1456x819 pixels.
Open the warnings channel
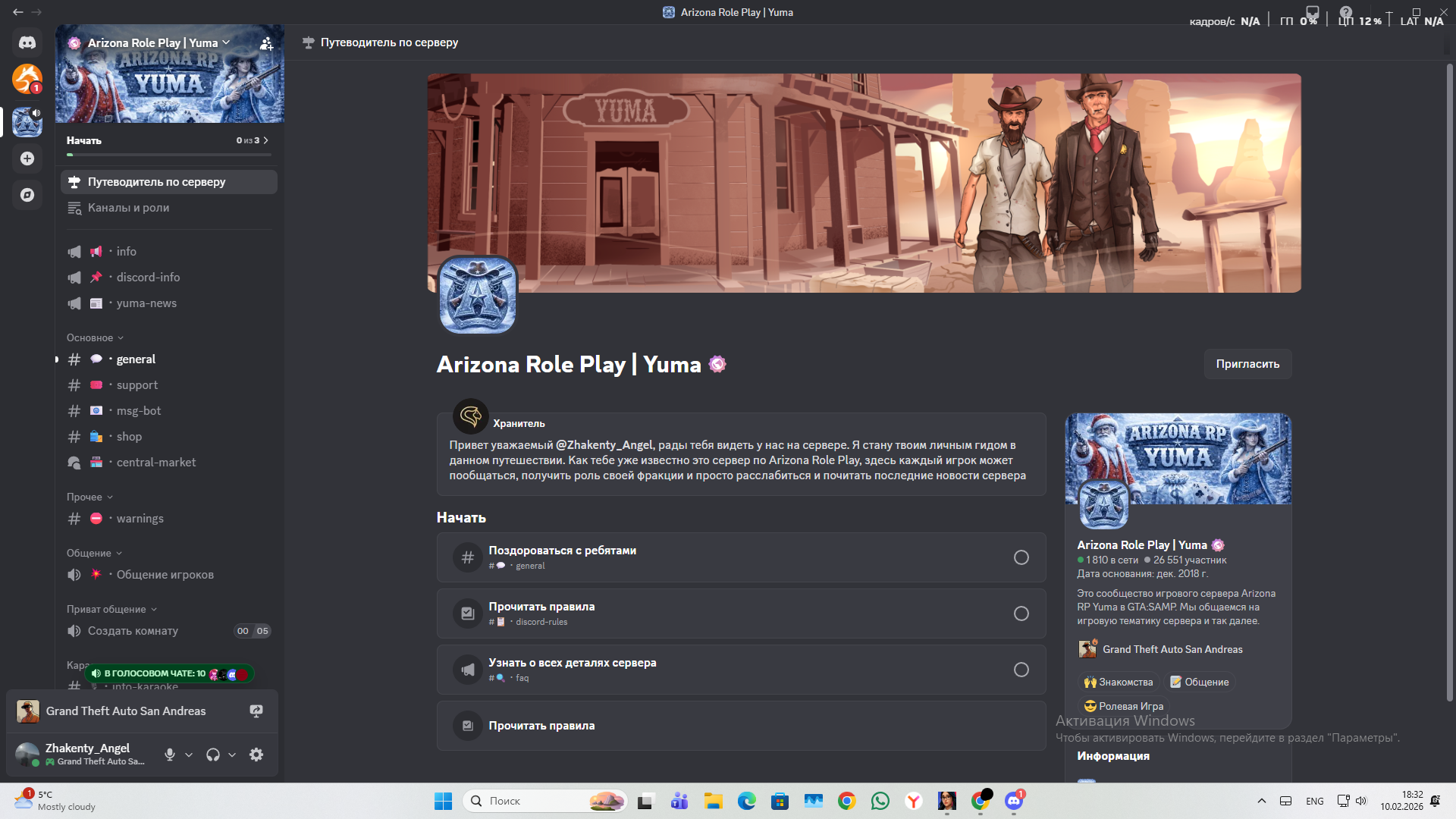click(x=169, y=519)
